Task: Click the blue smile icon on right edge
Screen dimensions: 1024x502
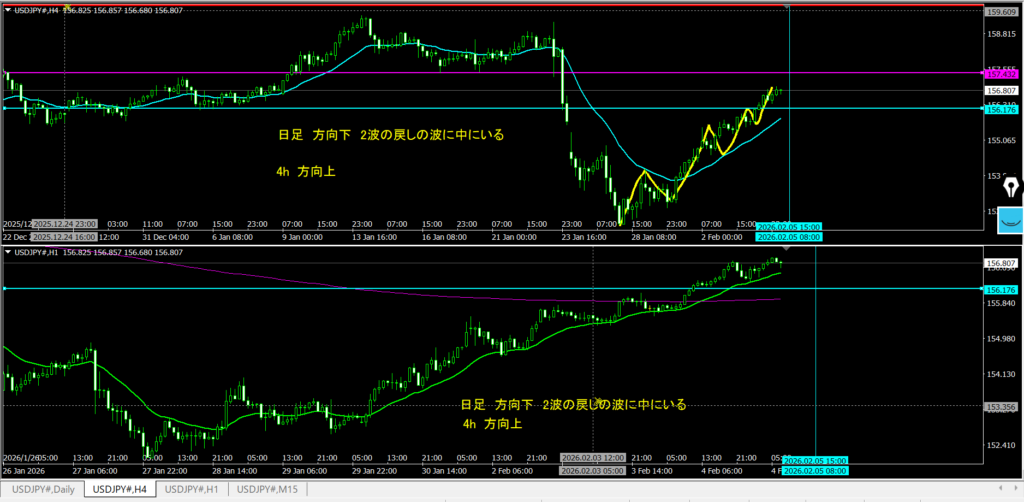Action: tap(1009, 220)
